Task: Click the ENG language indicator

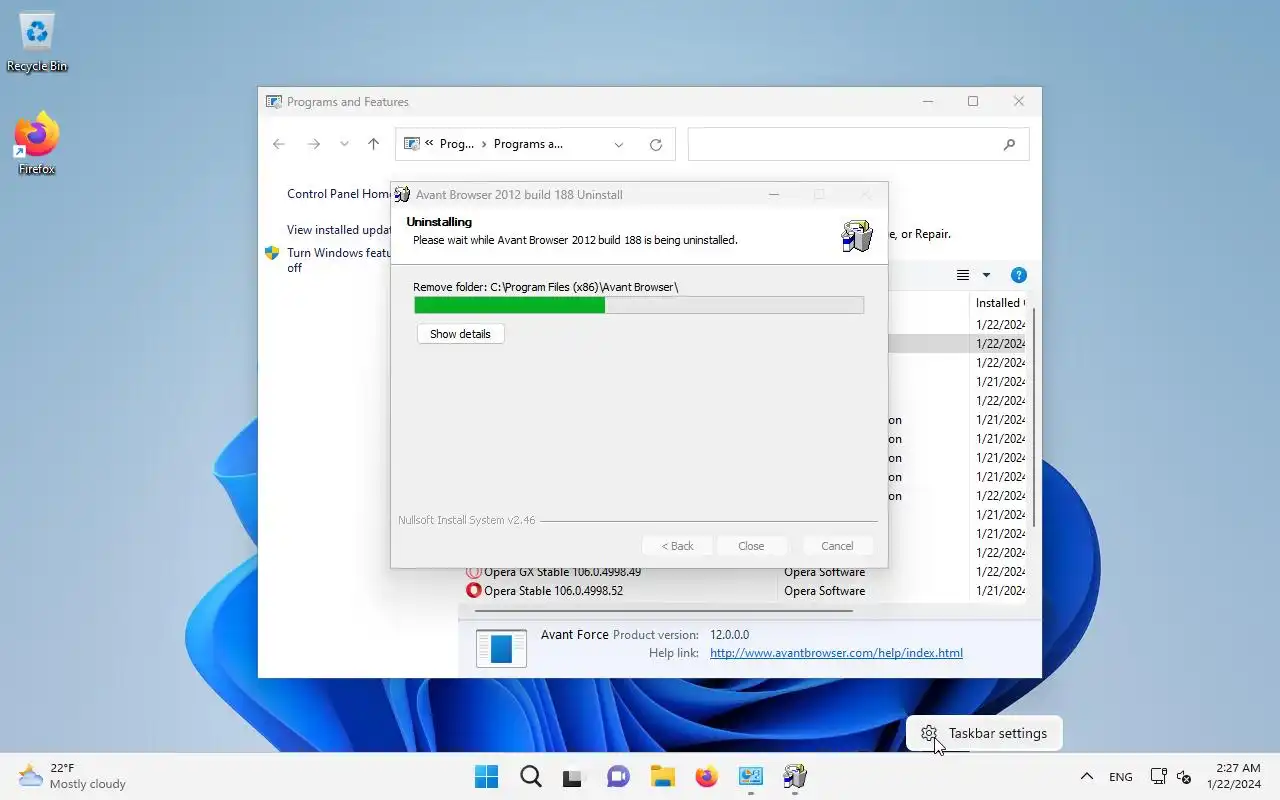Action: (1121, 776)
